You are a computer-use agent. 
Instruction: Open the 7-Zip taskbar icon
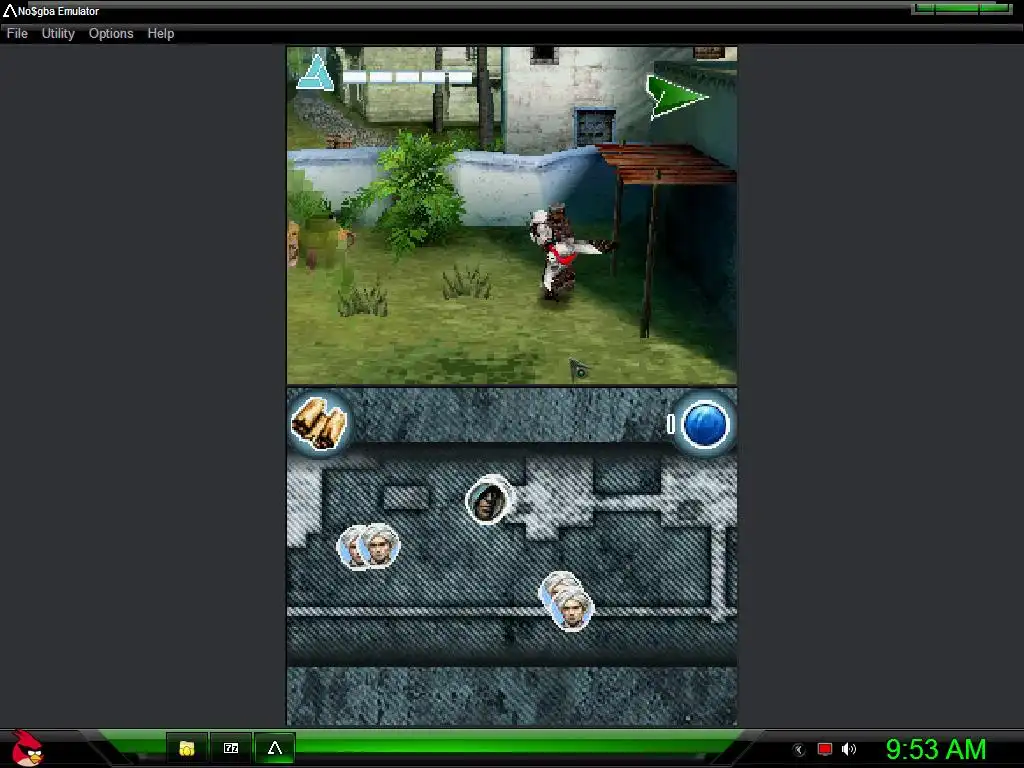click(x=231, y=748)
